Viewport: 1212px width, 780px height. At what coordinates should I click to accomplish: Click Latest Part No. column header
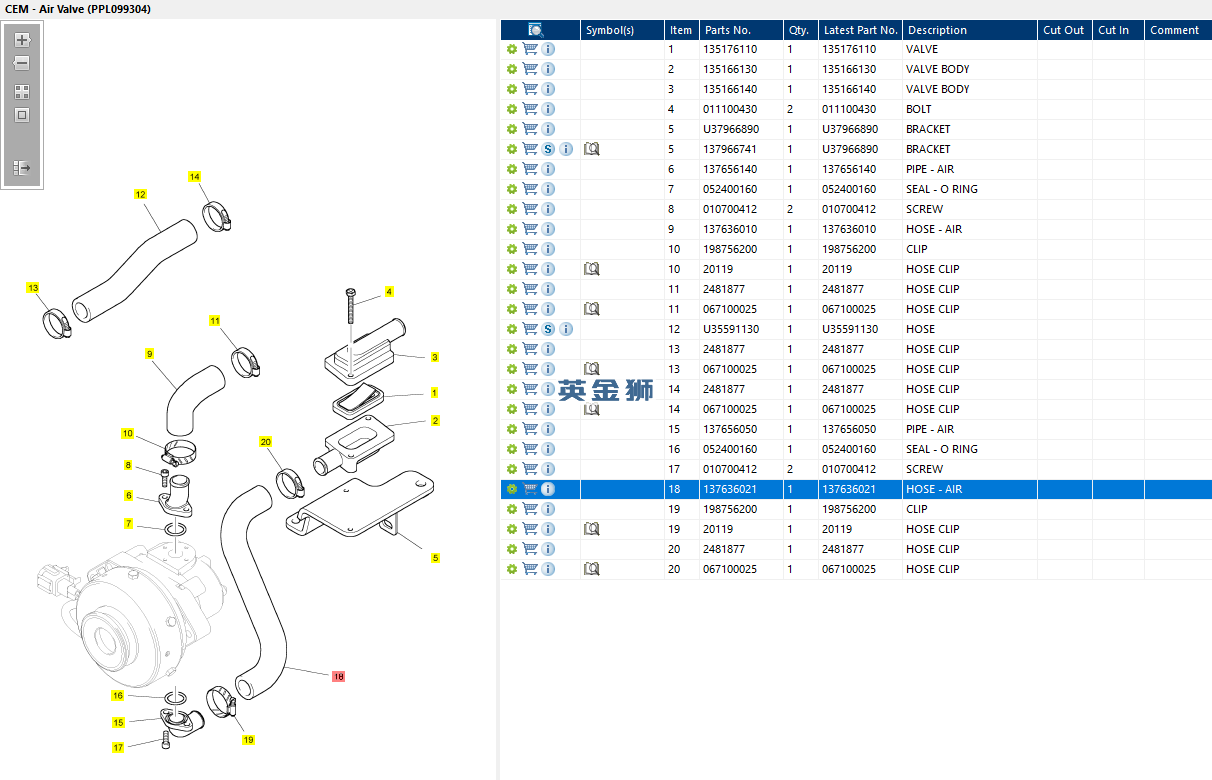coord(860,30)
